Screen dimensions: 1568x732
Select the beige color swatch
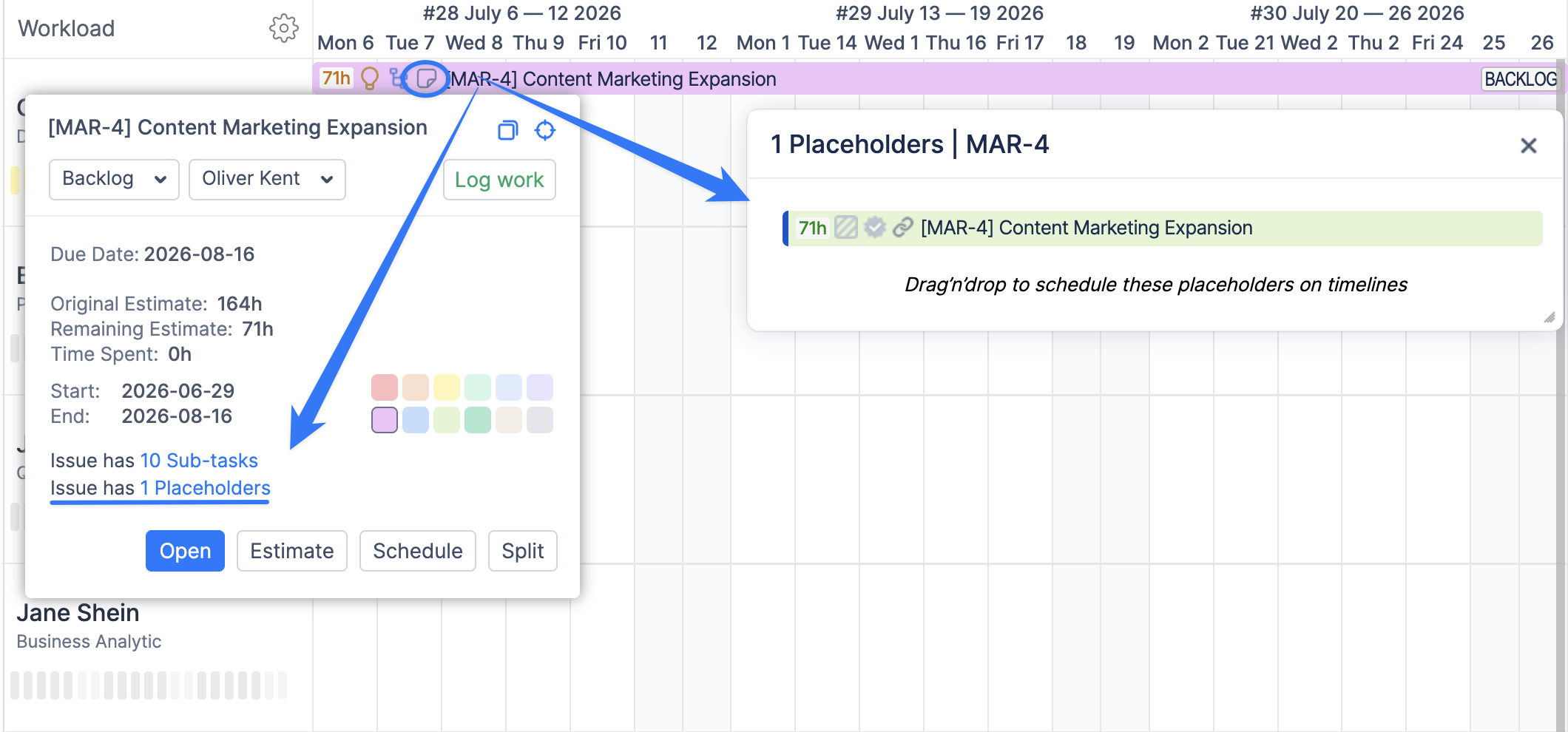(x=509, y=420)
